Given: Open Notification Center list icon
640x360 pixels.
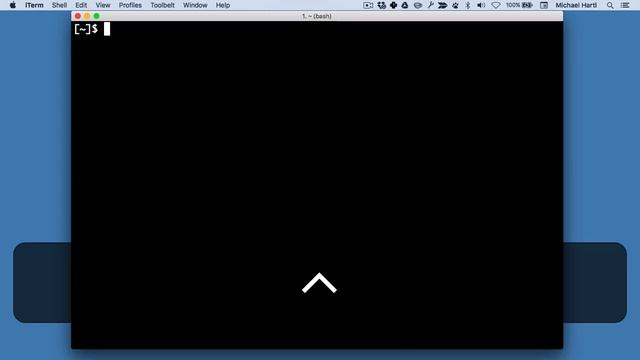Looking at the screenshot, I should click(x=625, y=5).
